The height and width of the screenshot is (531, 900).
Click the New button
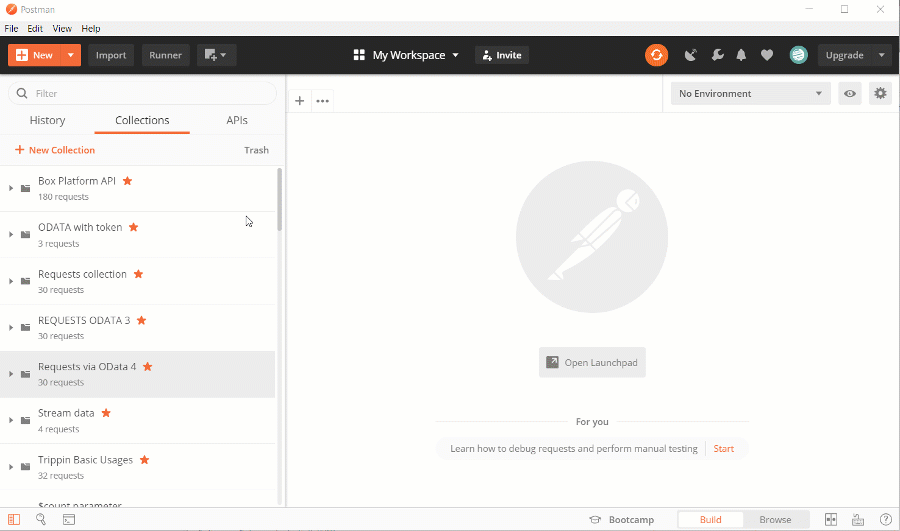pos(35,55)
